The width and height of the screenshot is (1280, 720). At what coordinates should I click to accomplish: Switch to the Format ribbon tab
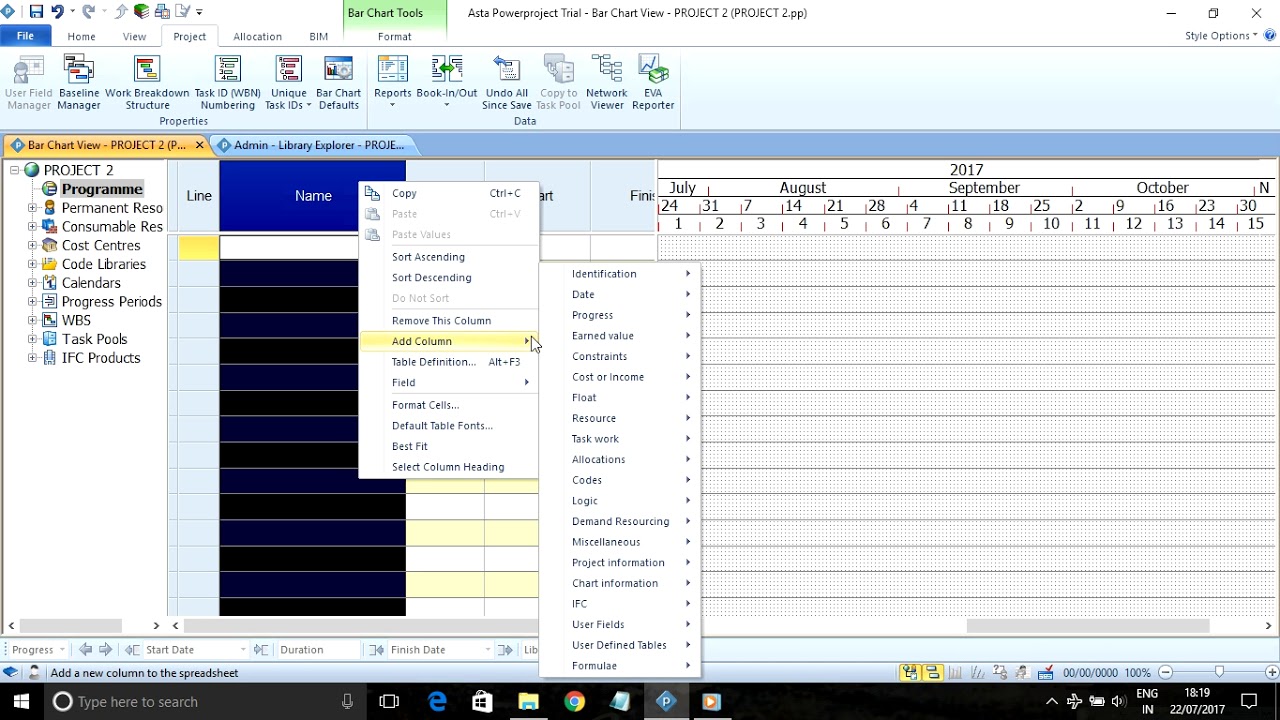point(394,36)
